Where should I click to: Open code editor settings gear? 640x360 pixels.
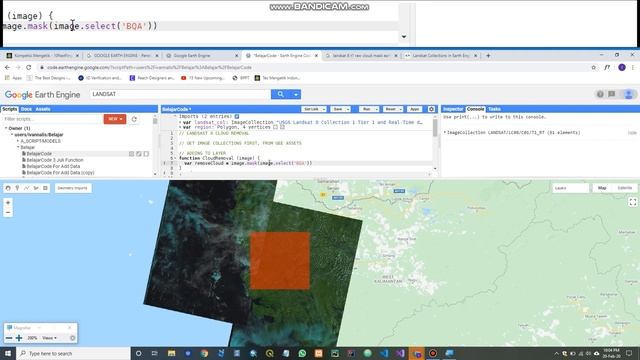(431, 109)
